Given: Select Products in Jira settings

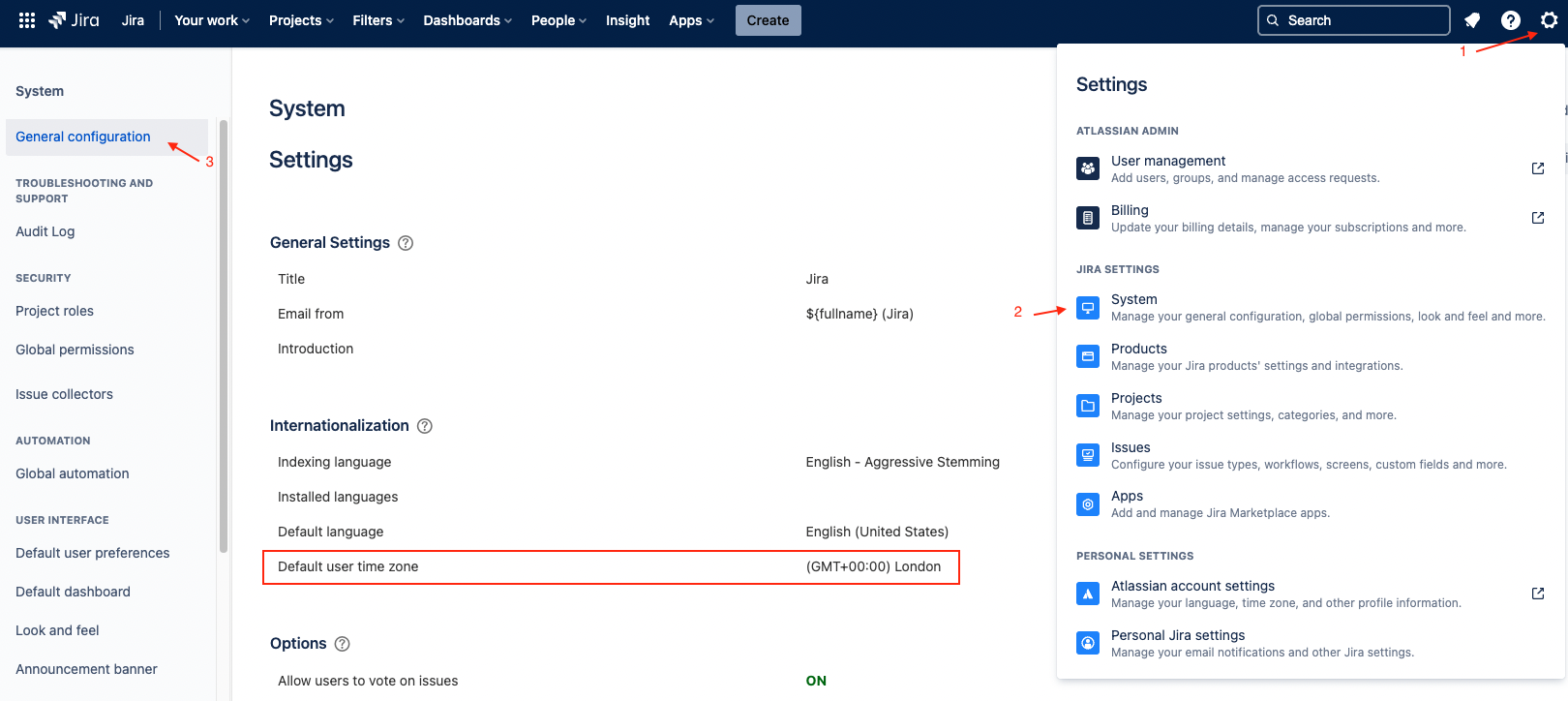Looking at the screenshot, I should tap(1311, 356).
